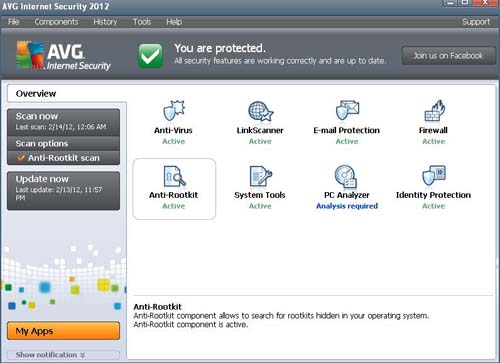500x363 pixels.
Task: Click the 'You are protected.' heading
Action: click(220, 49)
